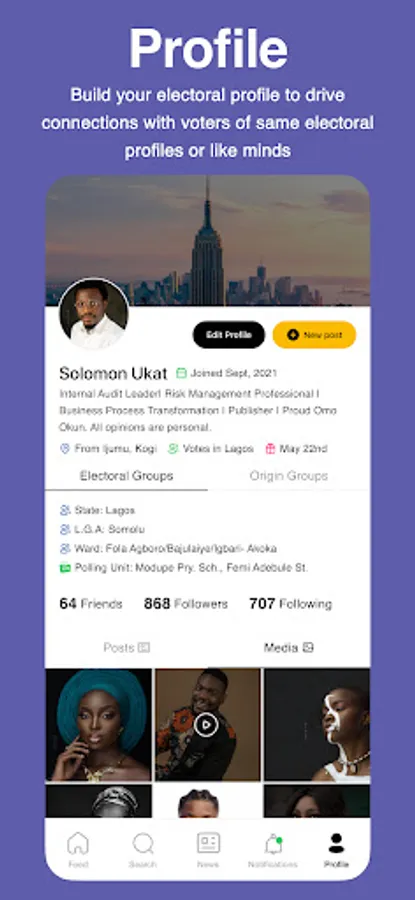Image resolution: width=415 pixels, height=900 pixels.
Task: Click the location pin icon near Ijumu, Kogi
Action: (65, 449)
